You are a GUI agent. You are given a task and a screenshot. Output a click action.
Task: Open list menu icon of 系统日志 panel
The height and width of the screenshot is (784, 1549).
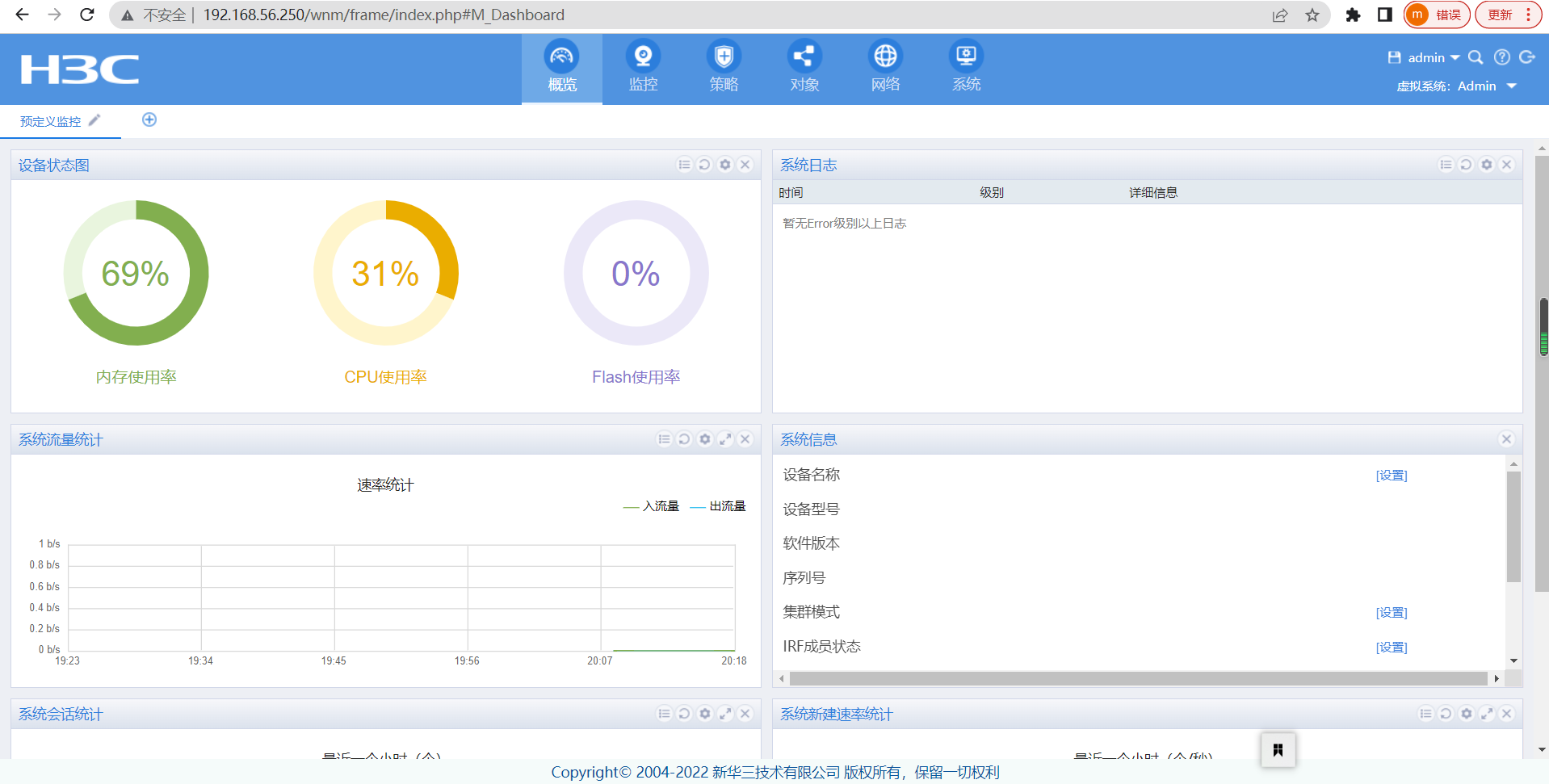pos(1446,165)
